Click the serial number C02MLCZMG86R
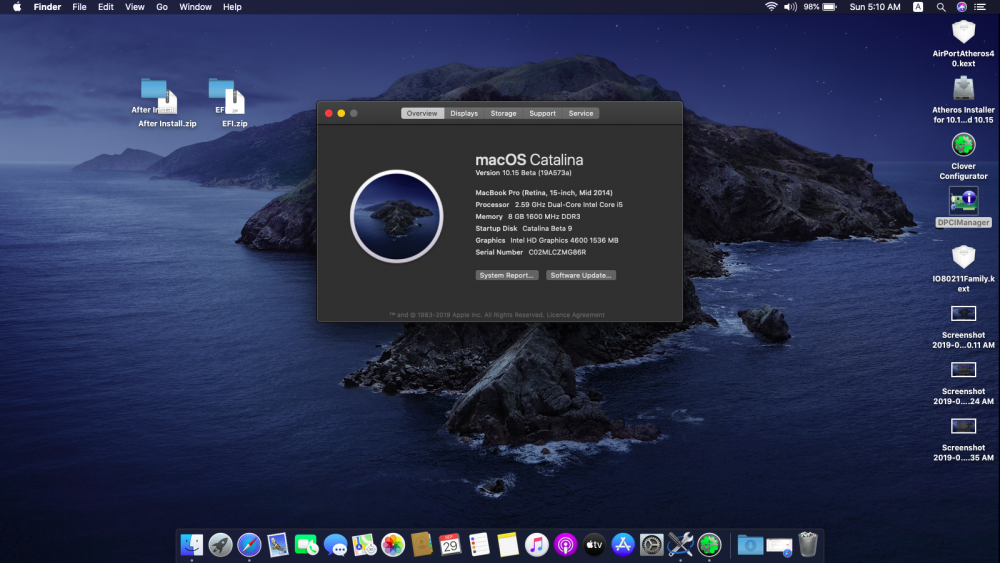The image size is (1000, 563). (x=557, y=252)
